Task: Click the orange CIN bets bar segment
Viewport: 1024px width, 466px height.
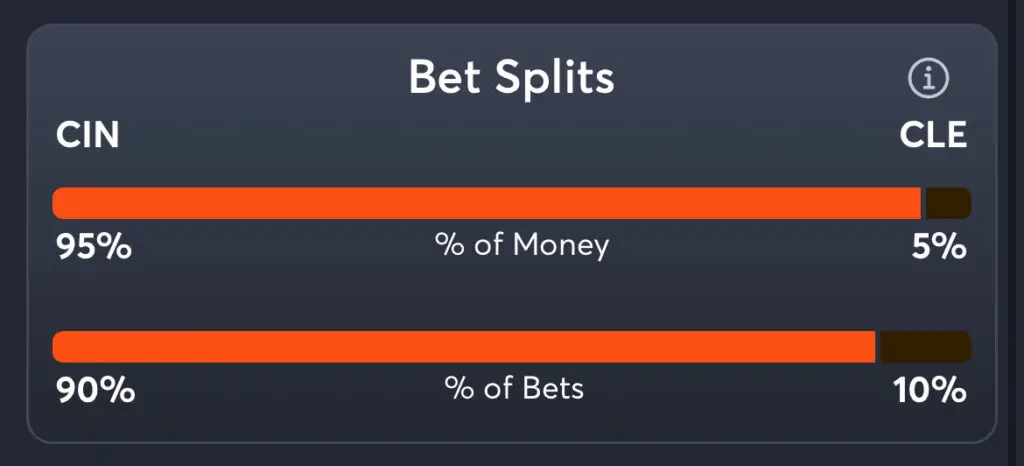Action: [x=464, y=347]
